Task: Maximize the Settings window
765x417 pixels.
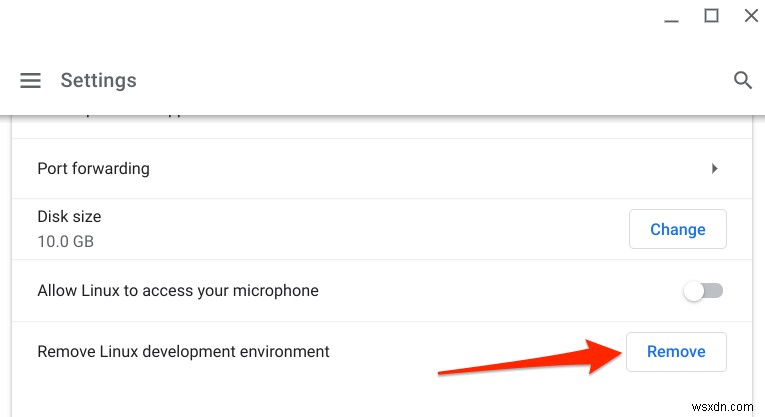Action: click(711, 15)
